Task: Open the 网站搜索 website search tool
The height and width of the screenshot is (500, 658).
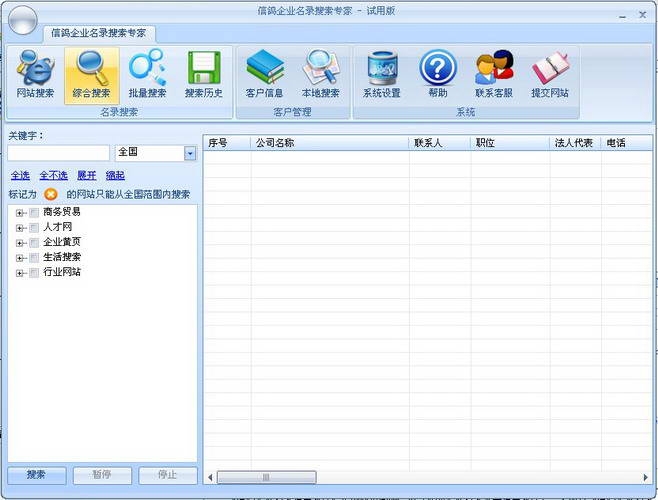Action: [35, 75]
